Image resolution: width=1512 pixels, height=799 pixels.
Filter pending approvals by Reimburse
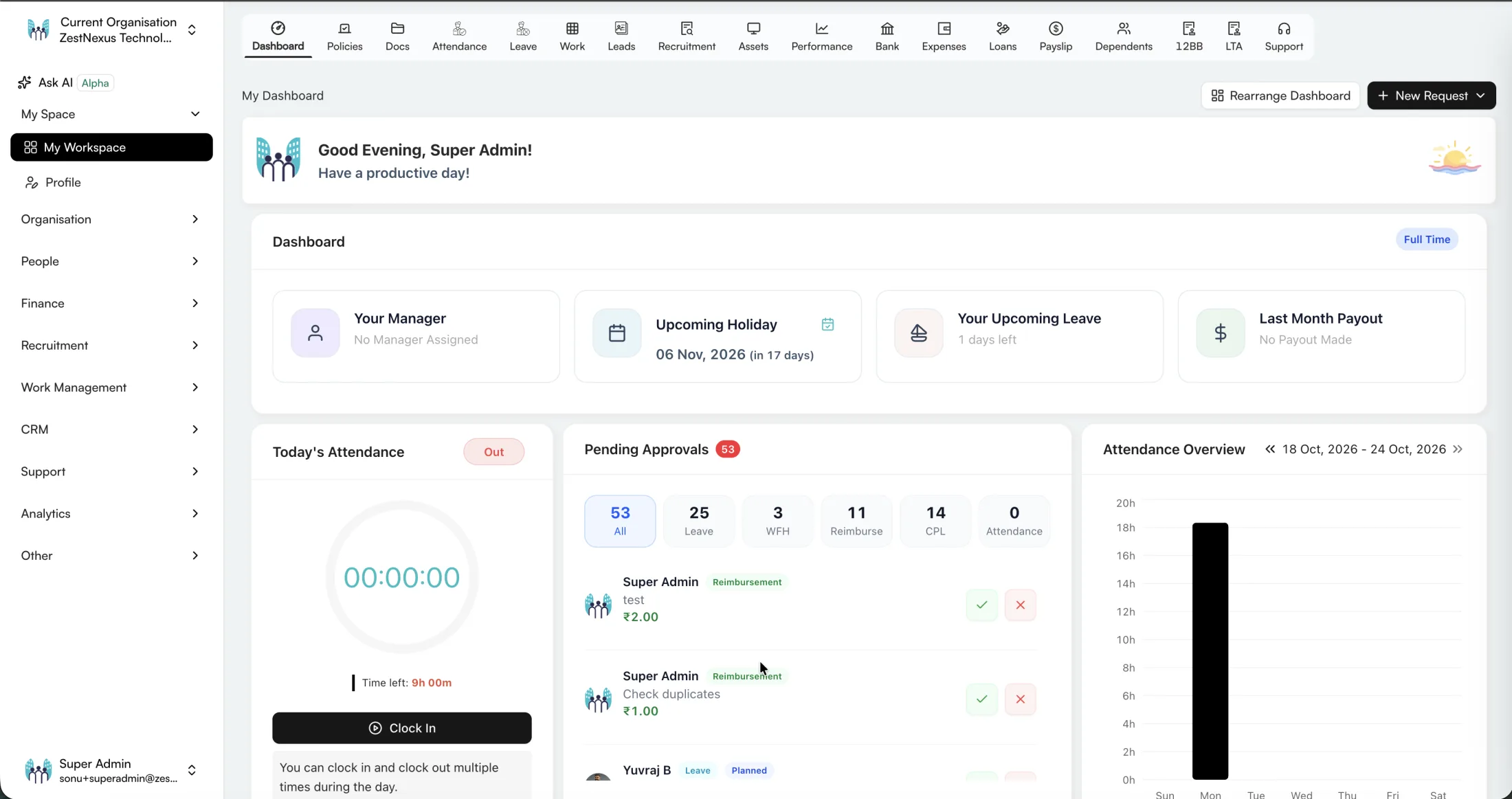[x=856, y=521]
